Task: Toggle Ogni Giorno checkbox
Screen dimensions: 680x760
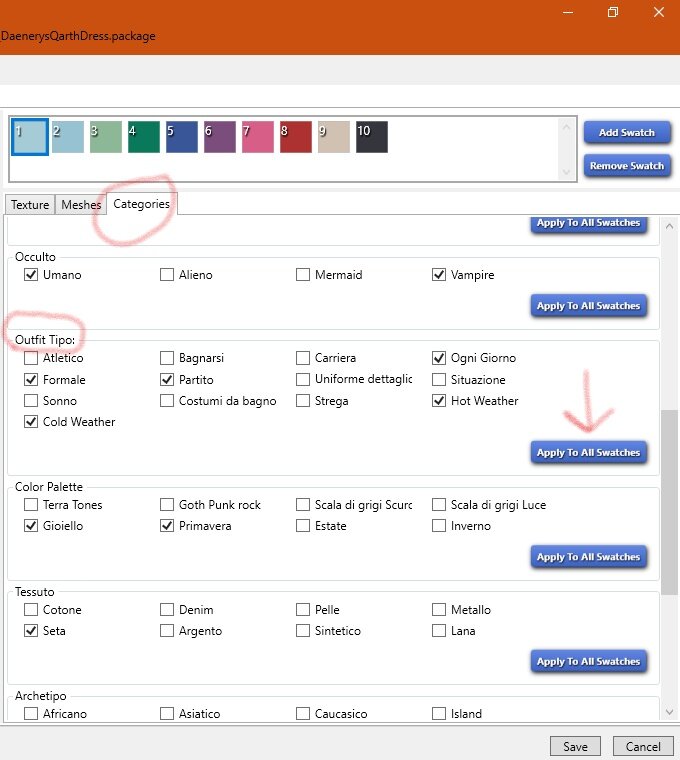Action: pyautogui.click(x=439, y=358)
